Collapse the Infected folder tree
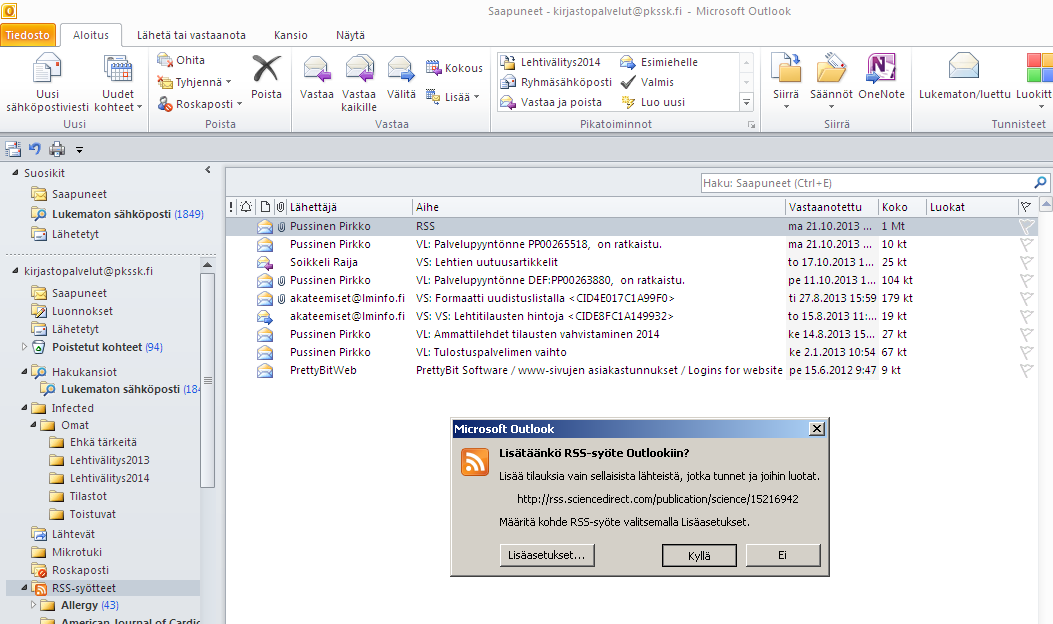 click(24, 408)
